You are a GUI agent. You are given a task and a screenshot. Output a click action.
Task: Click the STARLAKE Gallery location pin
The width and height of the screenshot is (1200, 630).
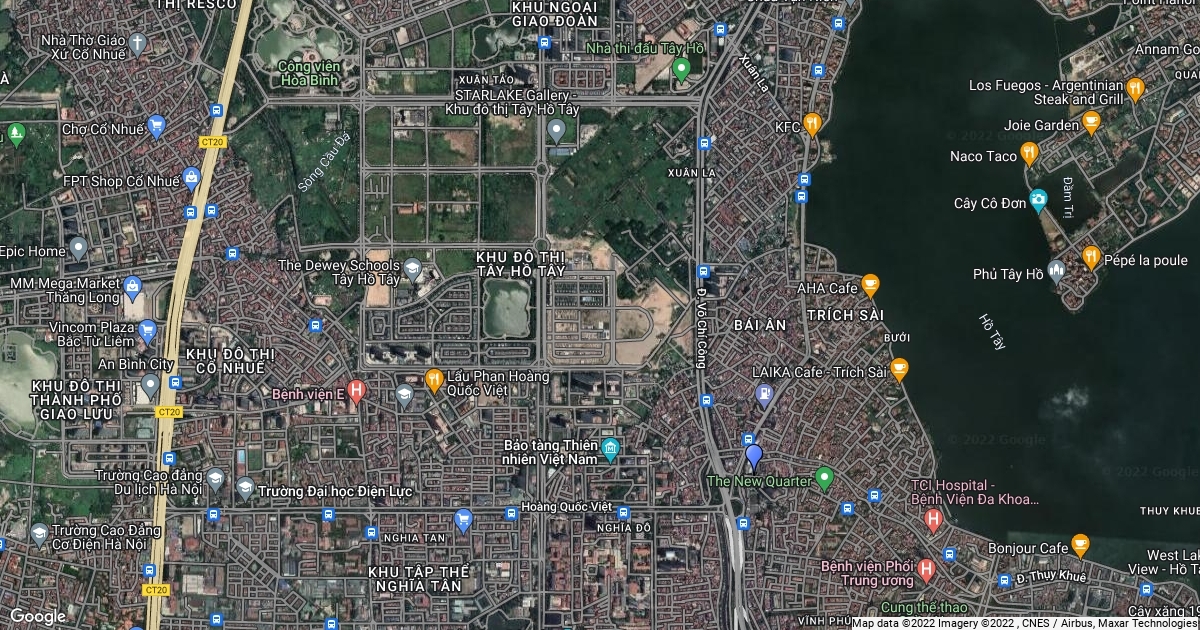557,130
